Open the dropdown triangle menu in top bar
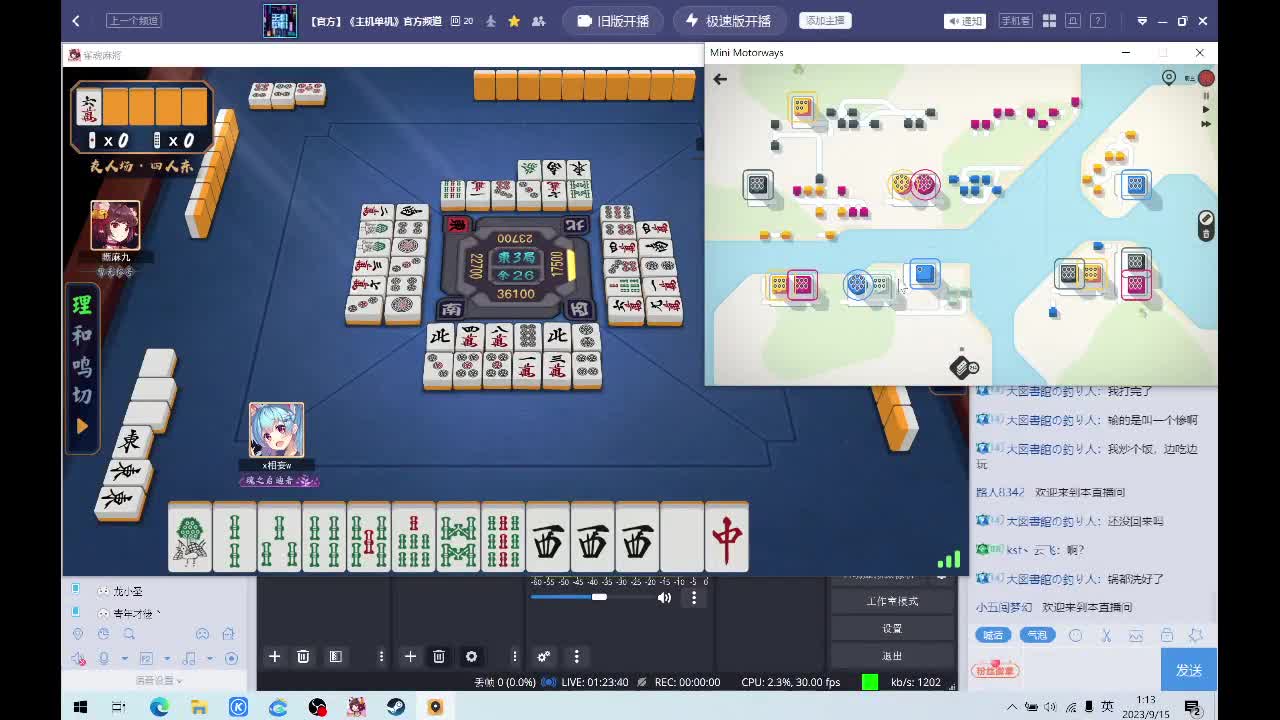 [x=1142, y=21]
